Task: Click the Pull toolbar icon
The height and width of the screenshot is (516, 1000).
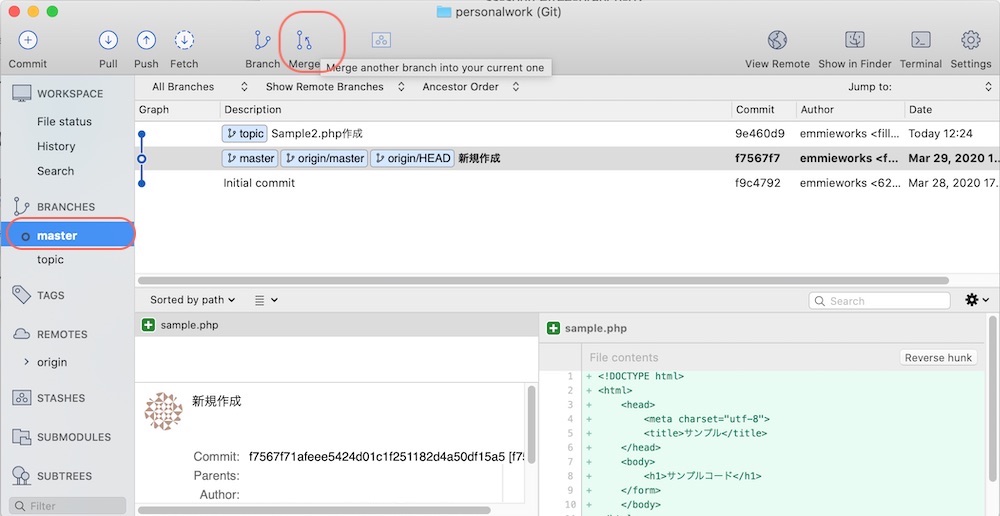Action: 108,40
